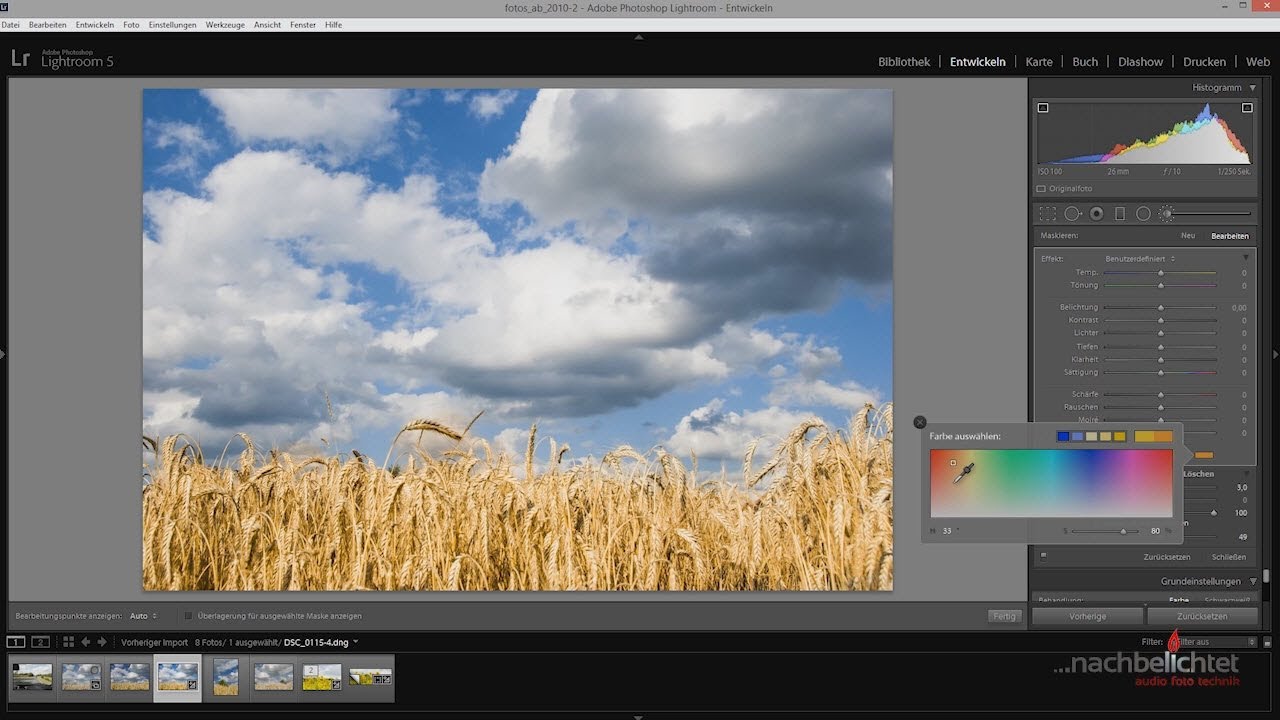Collapse the left panel with the side arrow
1280x720 pixels.
3,354
